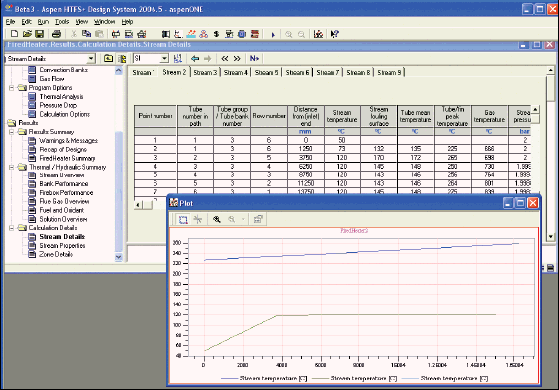Viewport: 559px width, 390px height.
Task: Click the zoom in magnifier in Plot window
Action: (x=216, y=219)
